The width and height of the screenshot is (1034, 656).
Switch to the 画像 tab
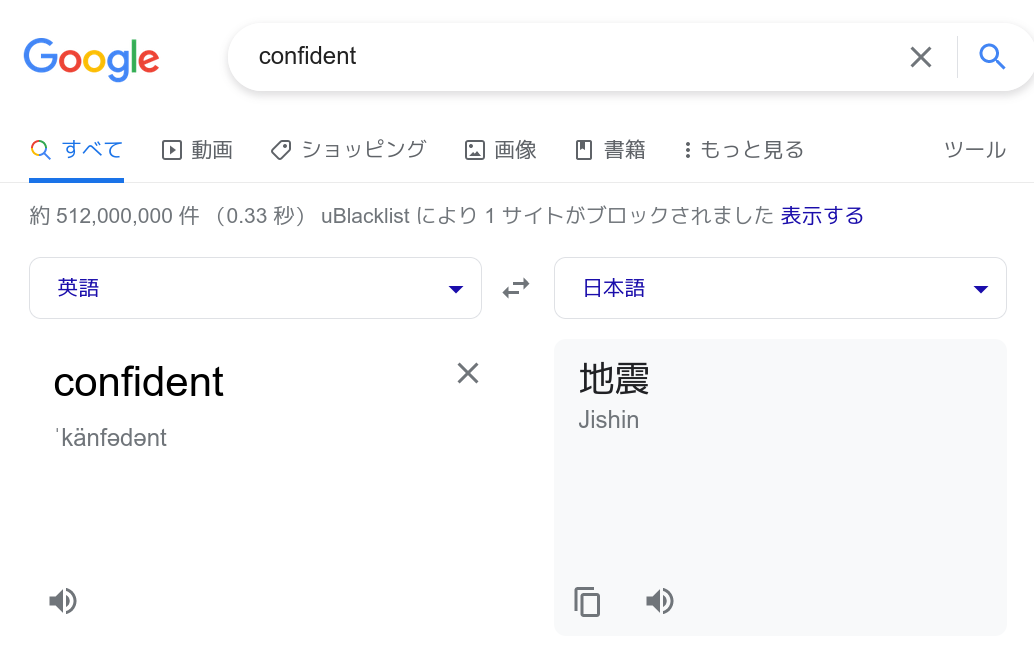tap(501, 150)
